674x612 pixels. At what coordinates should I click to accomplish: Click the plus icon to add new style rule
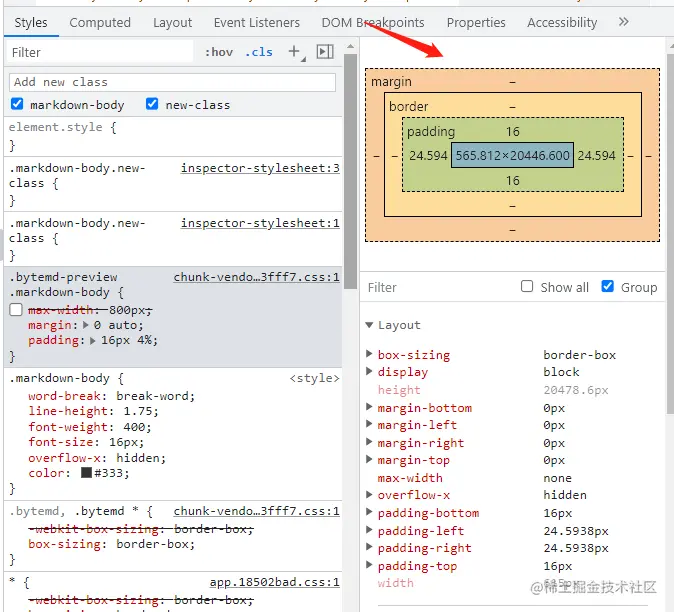(x=296, y=52)
